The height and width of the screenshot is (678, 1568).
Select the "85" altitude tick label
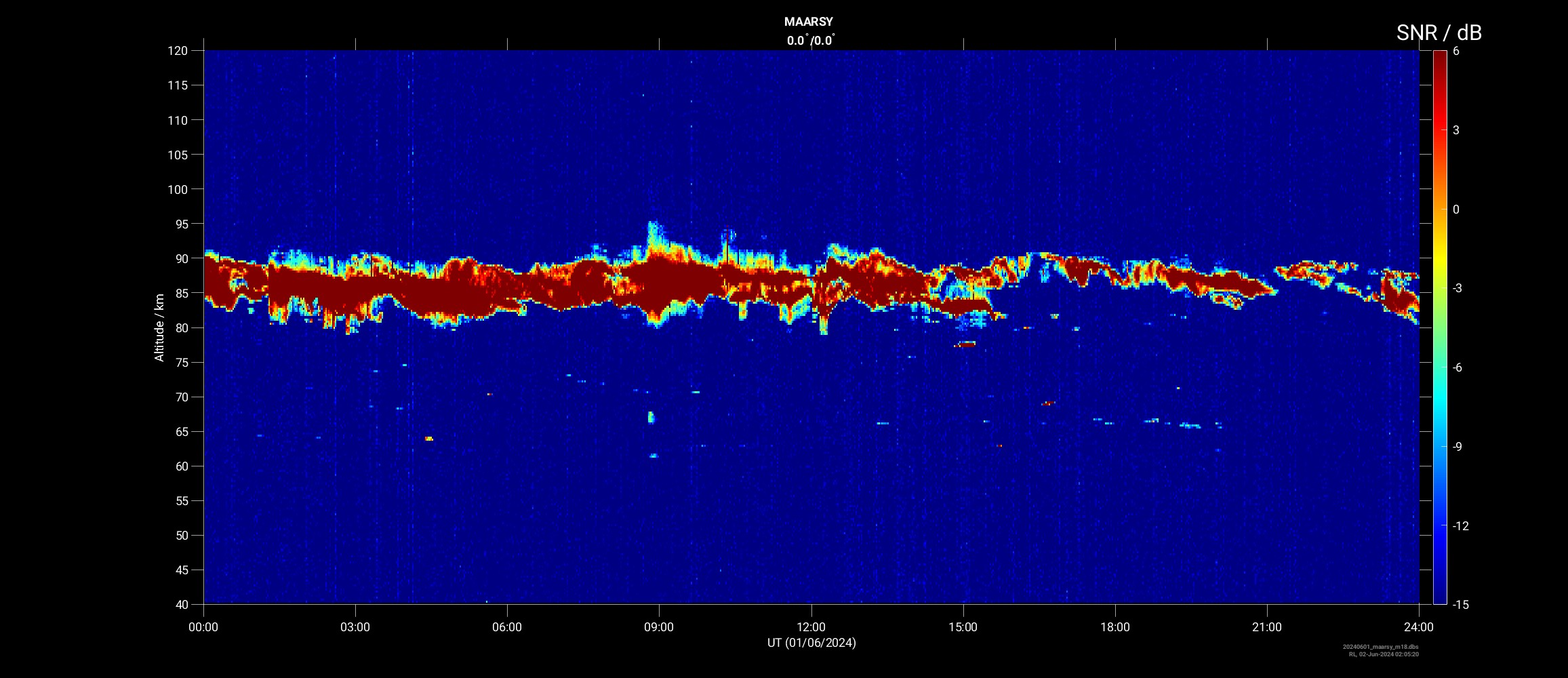click(181, 293)
